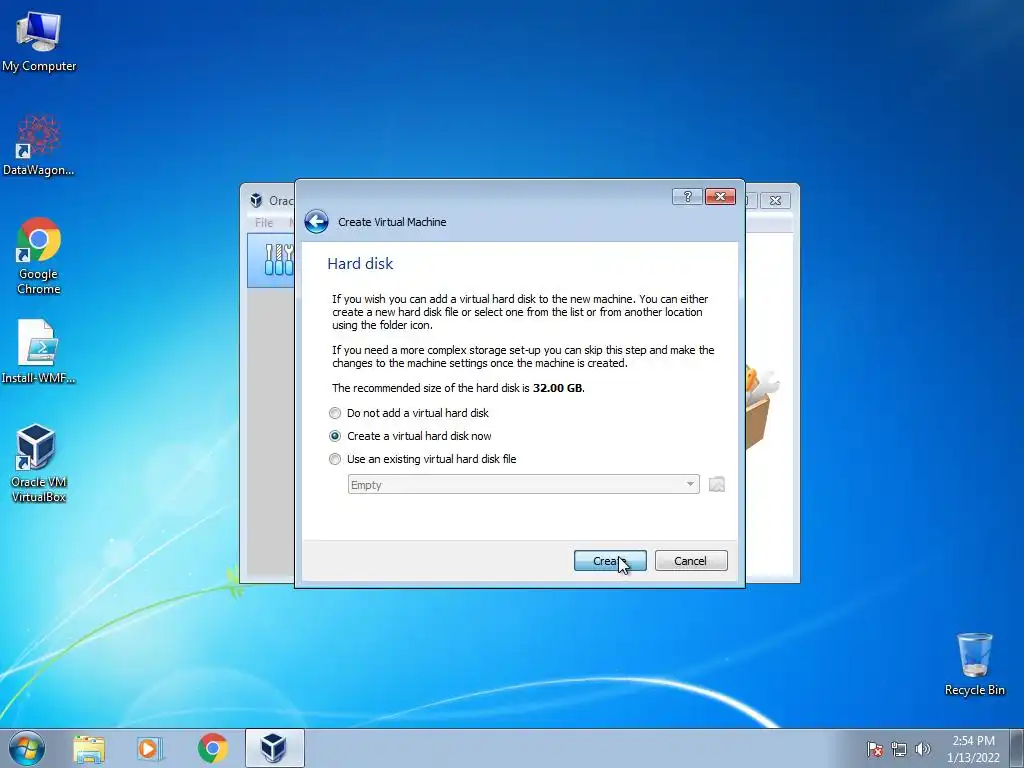Open File menu in VirtualBox Manager window

click(264, 223)
